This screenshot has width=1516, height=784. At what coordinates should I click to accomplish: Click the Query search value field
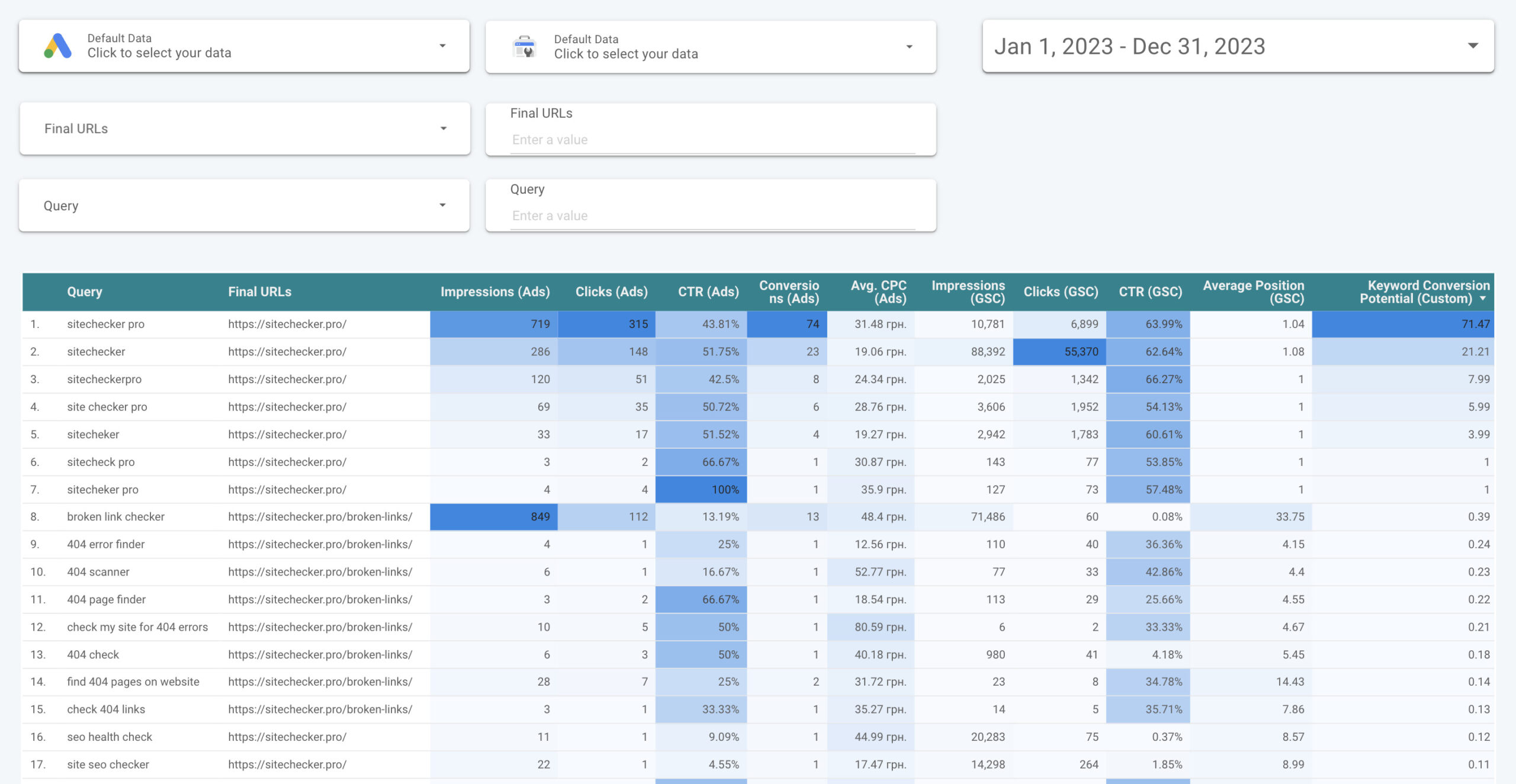712,216
